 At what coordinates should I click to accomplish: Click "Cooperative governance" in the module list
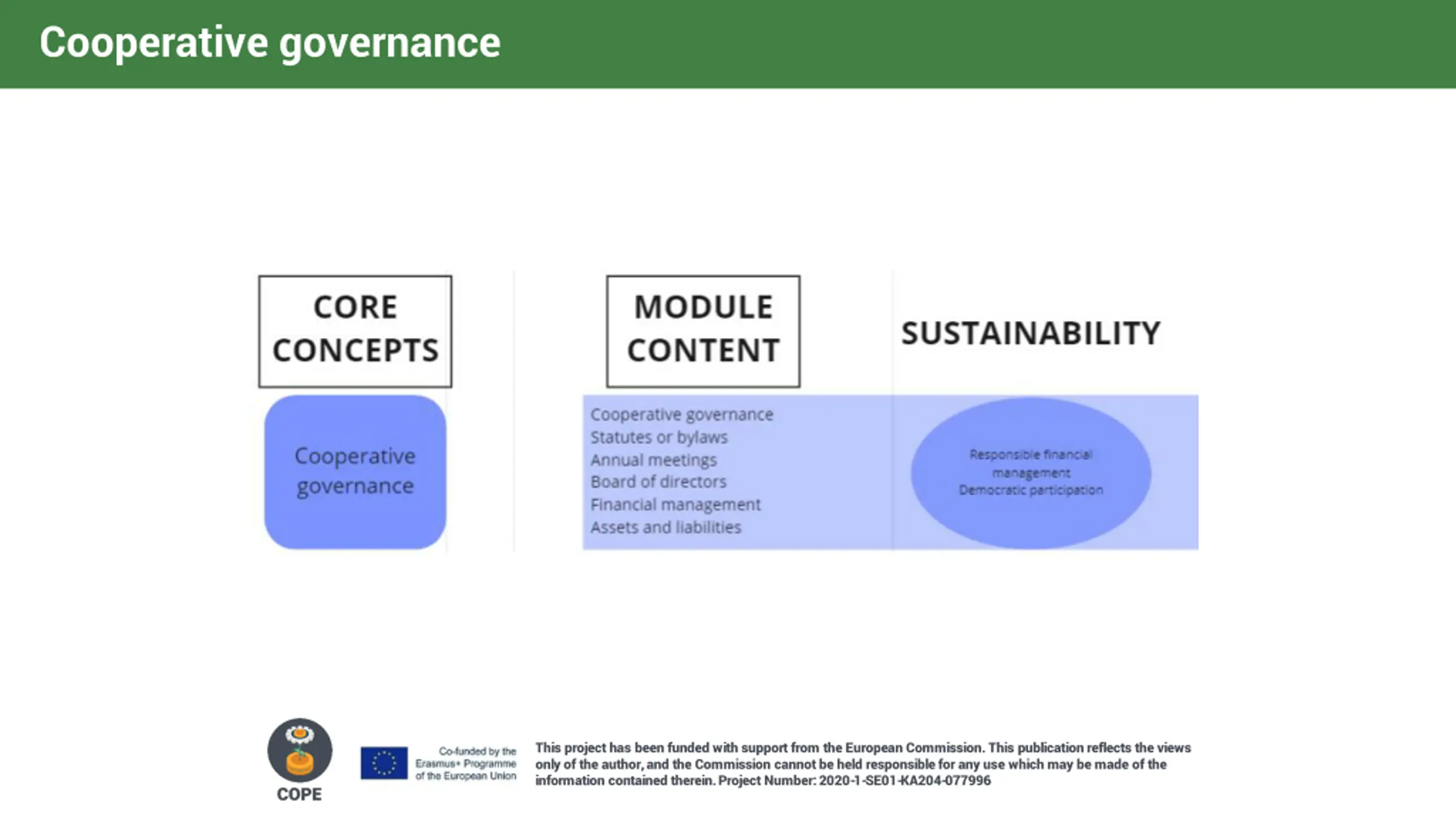(681, 415)
